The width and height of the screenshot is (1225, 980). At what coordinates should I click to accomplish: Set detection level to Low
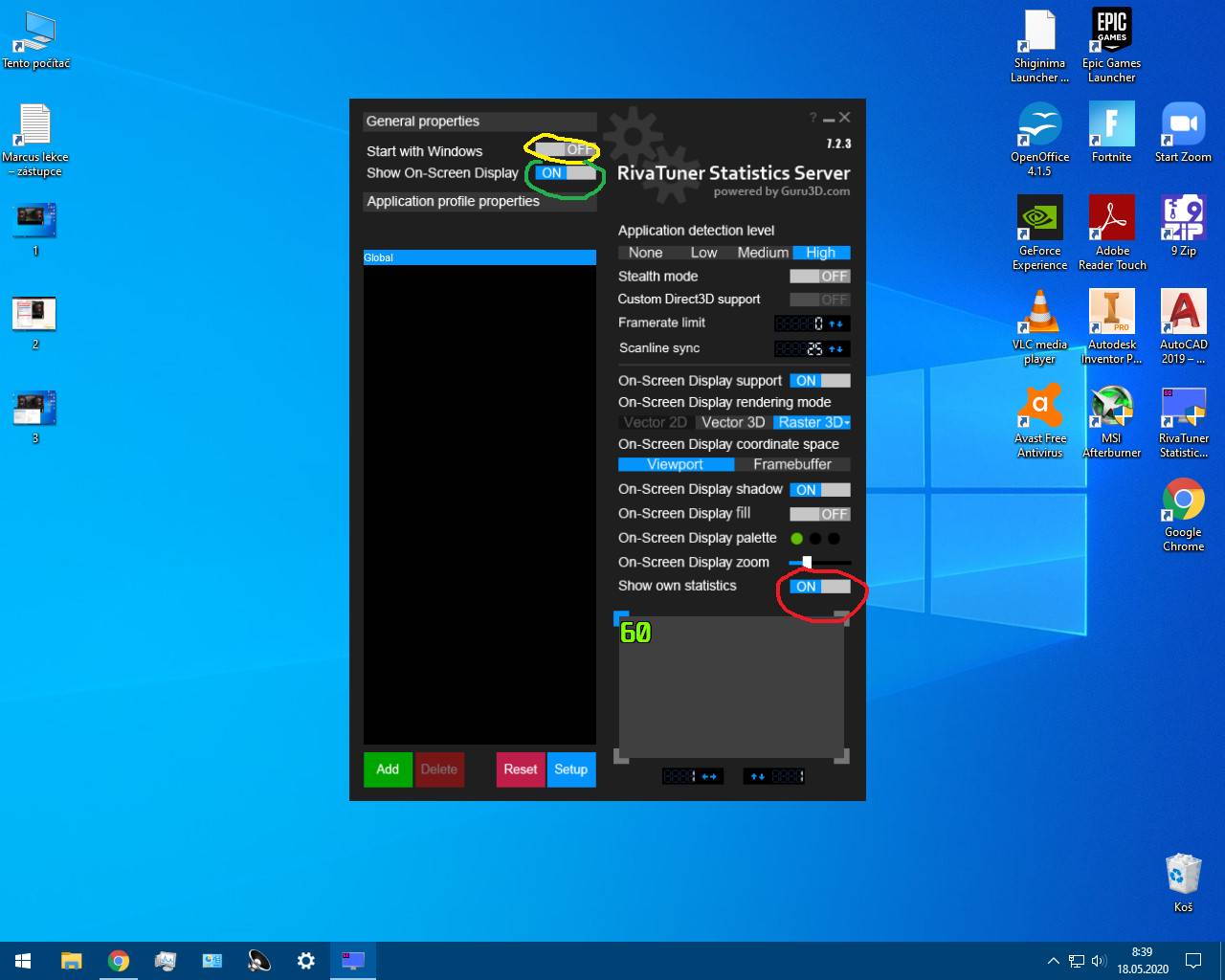pos(703,253)
